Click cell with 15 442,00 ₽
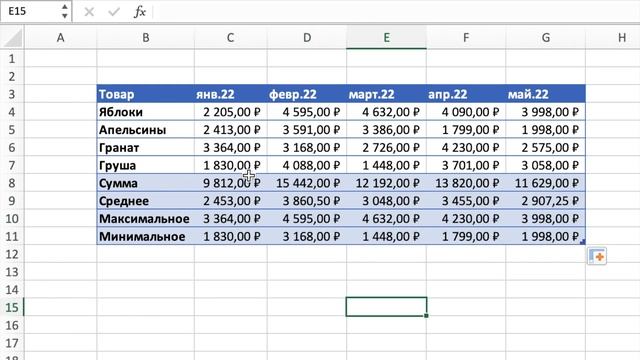This screenshot has height=360, width=640. point(307,183)
